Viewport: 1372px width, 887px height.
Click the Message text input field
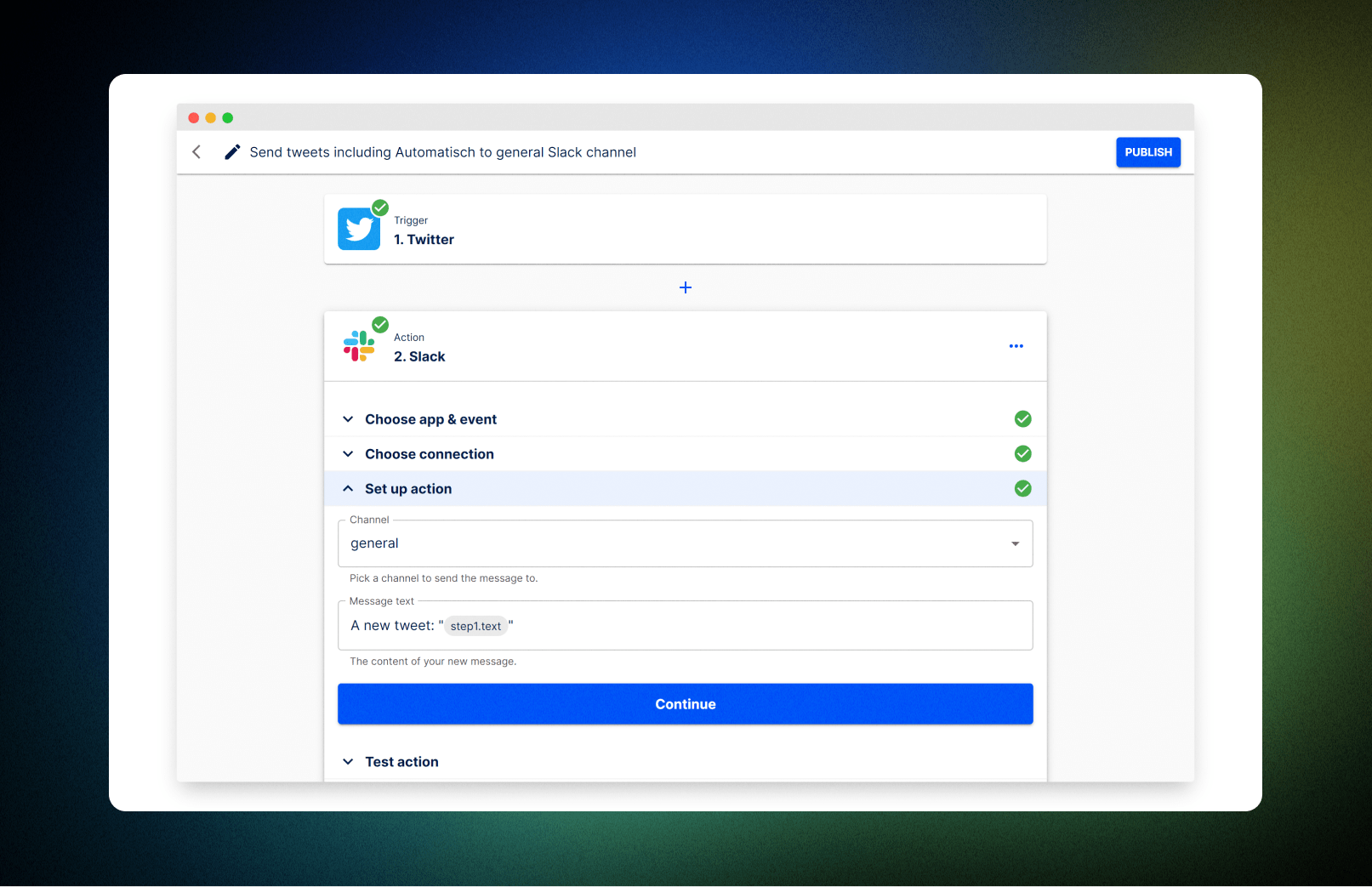pos(686,626)
